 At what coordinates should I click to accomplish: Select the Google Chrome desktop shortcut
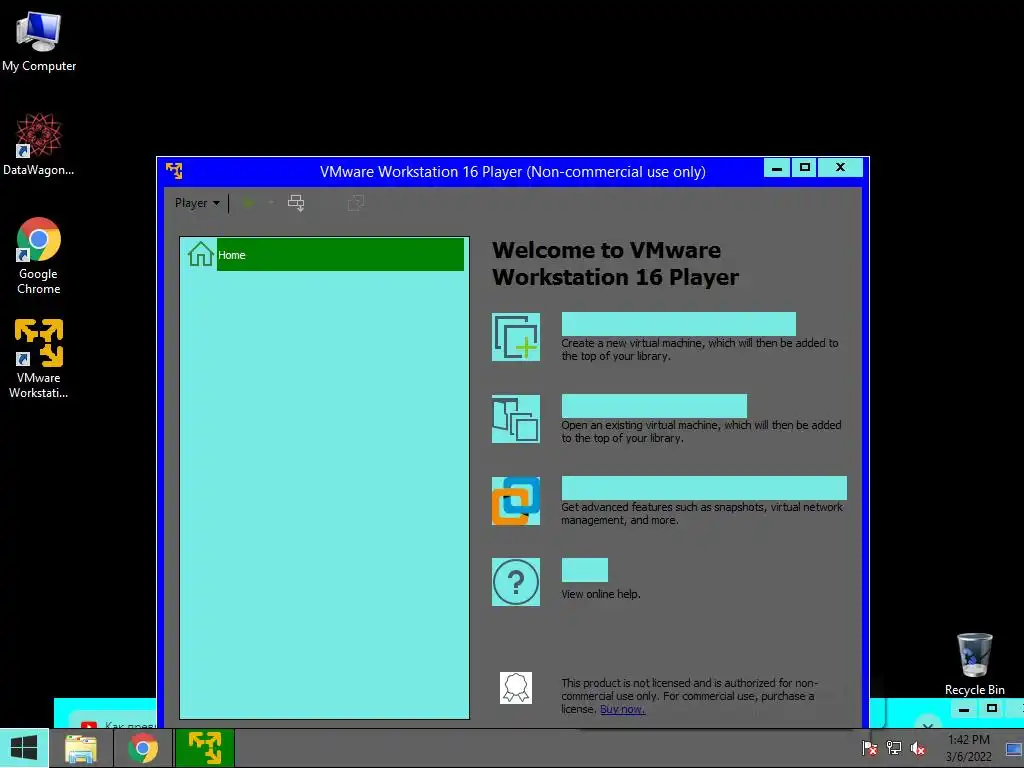[39, 256]
